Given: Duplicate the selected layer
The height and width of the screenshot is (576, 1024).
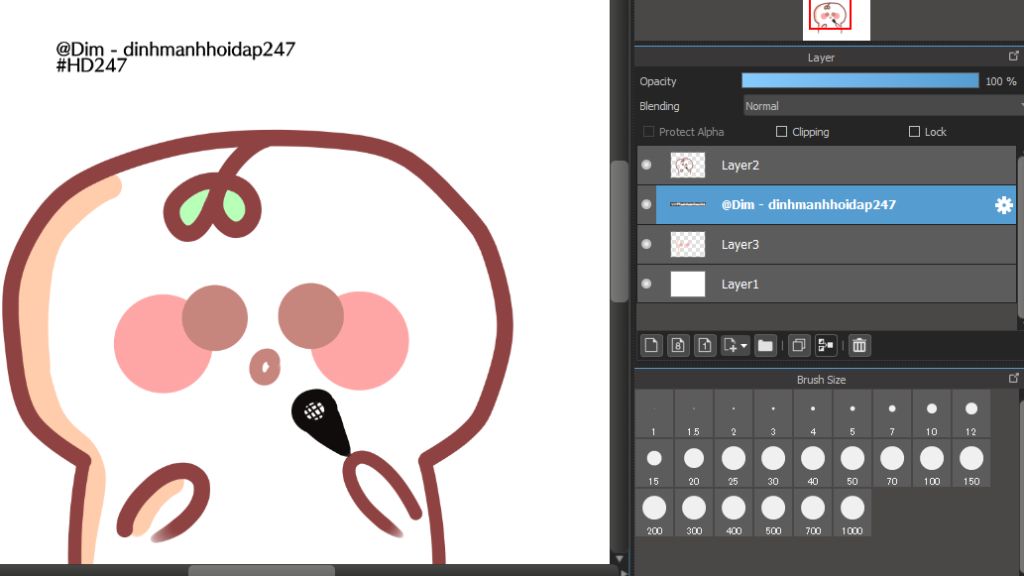Looking at the screenshot, I should (x=799, y=345).
